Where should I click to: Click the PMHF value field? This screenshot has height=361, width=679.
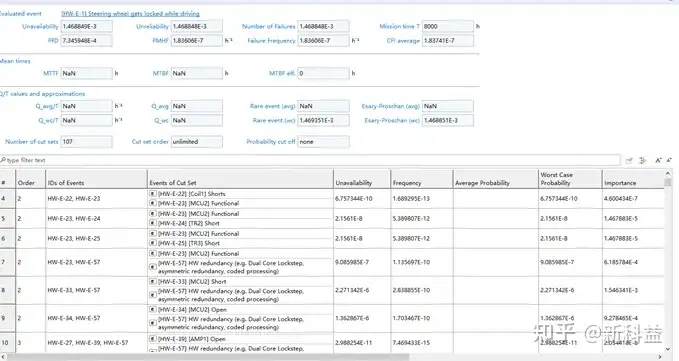click(197, 41)
